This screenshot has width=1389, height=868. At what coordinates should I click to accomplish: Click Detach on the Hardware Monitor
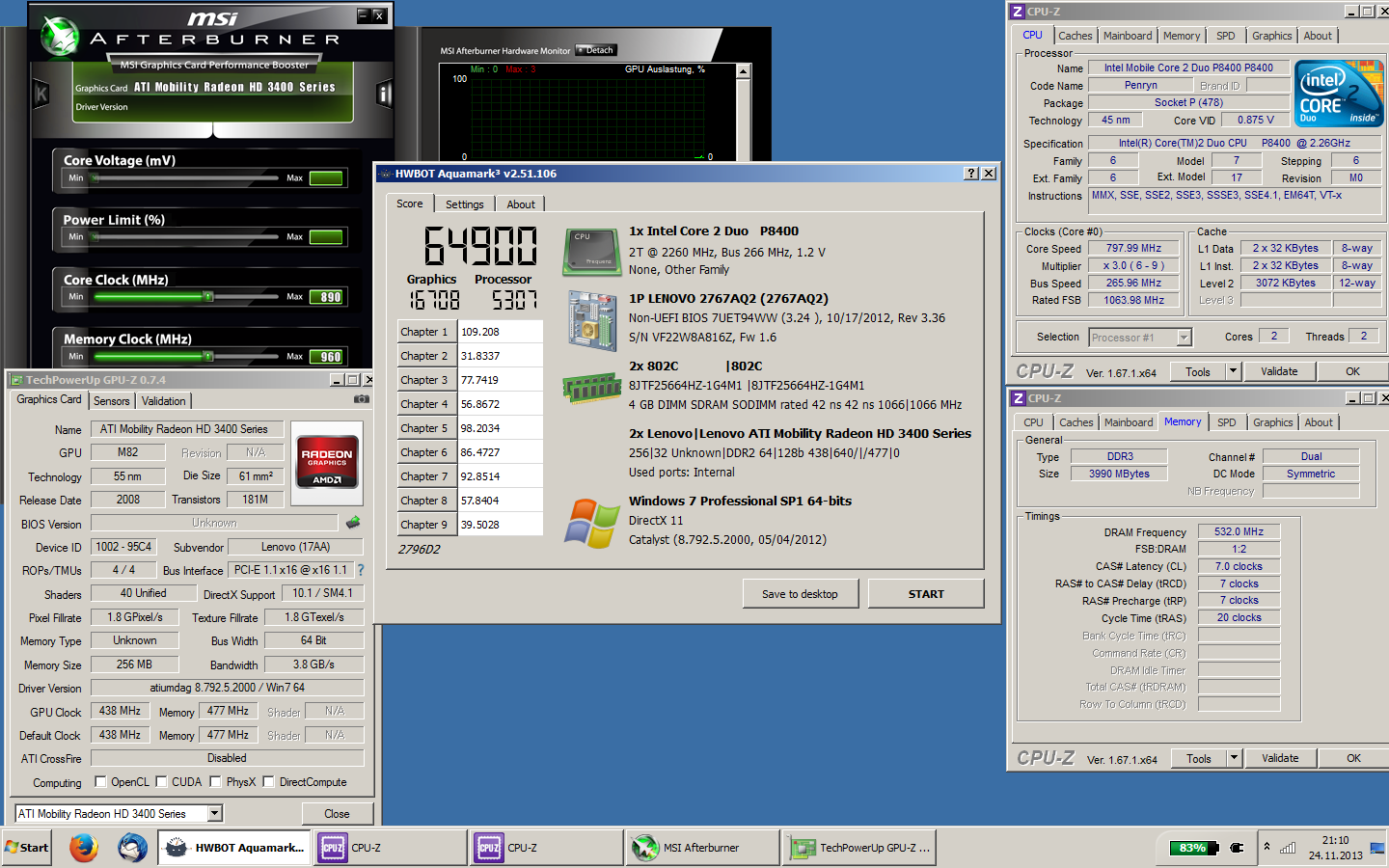pos(595,50)
